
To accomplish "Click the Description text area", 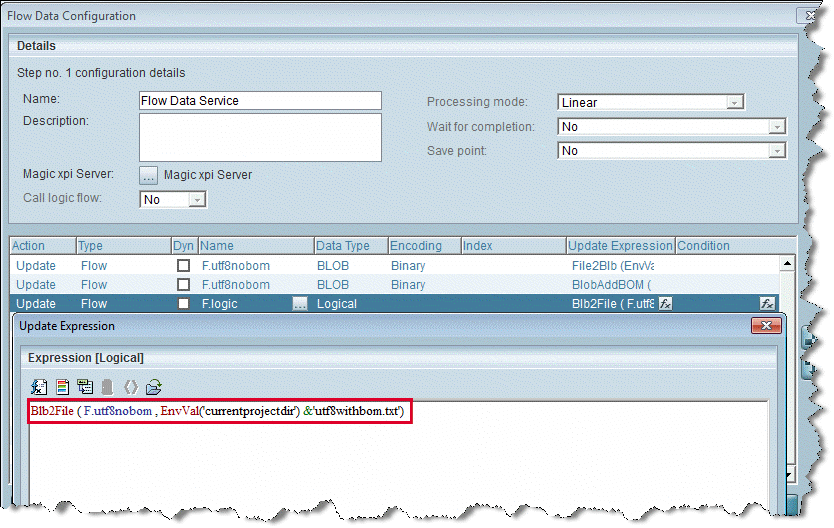I will (x=260, y=137).
